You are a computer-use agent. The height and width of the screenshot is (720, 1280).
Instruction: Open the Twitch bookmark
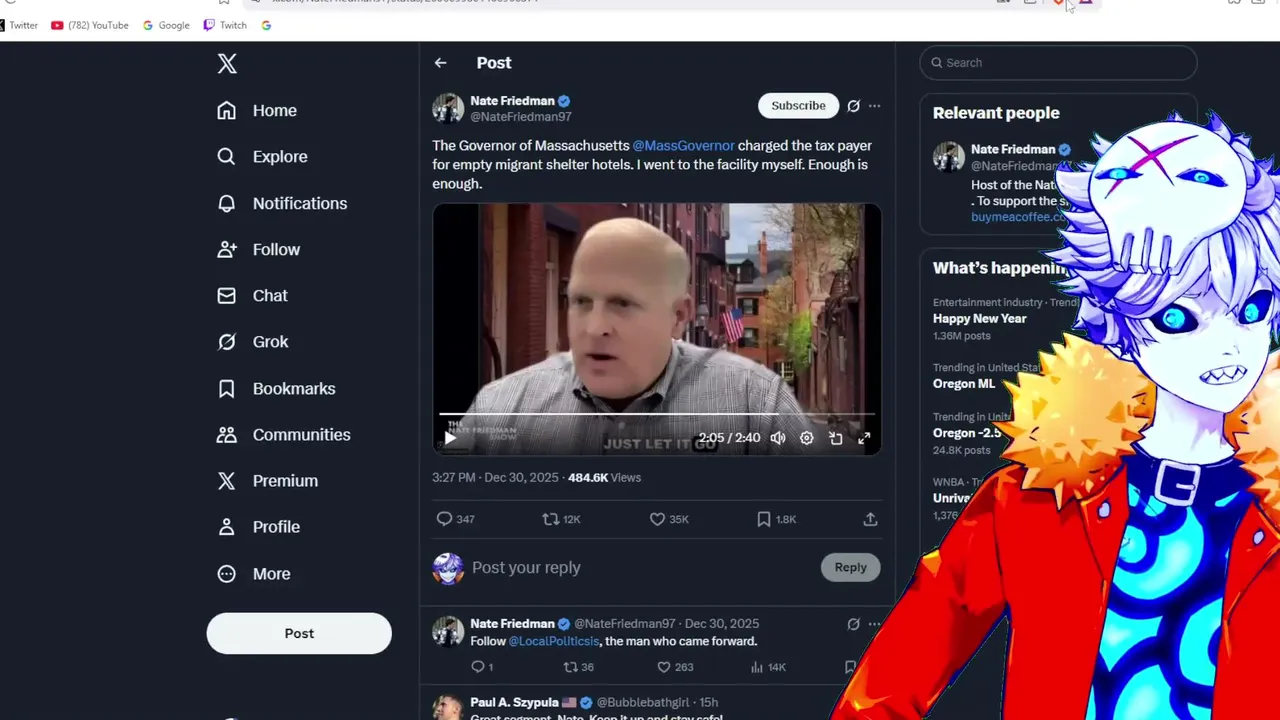coord(225,25)
